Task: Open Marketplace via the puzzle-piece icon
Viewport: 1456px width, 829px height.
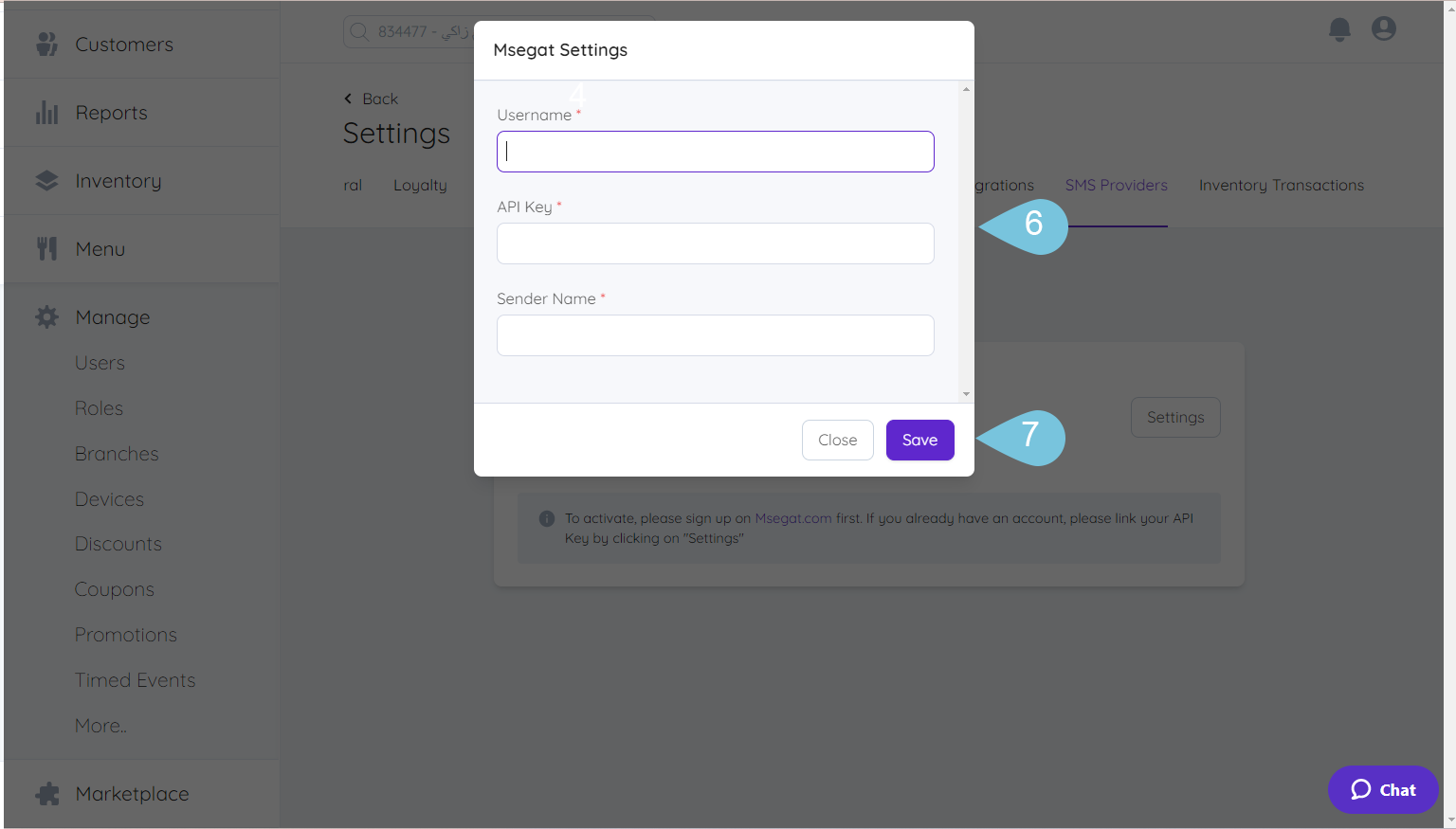Action: coord(46,793)
